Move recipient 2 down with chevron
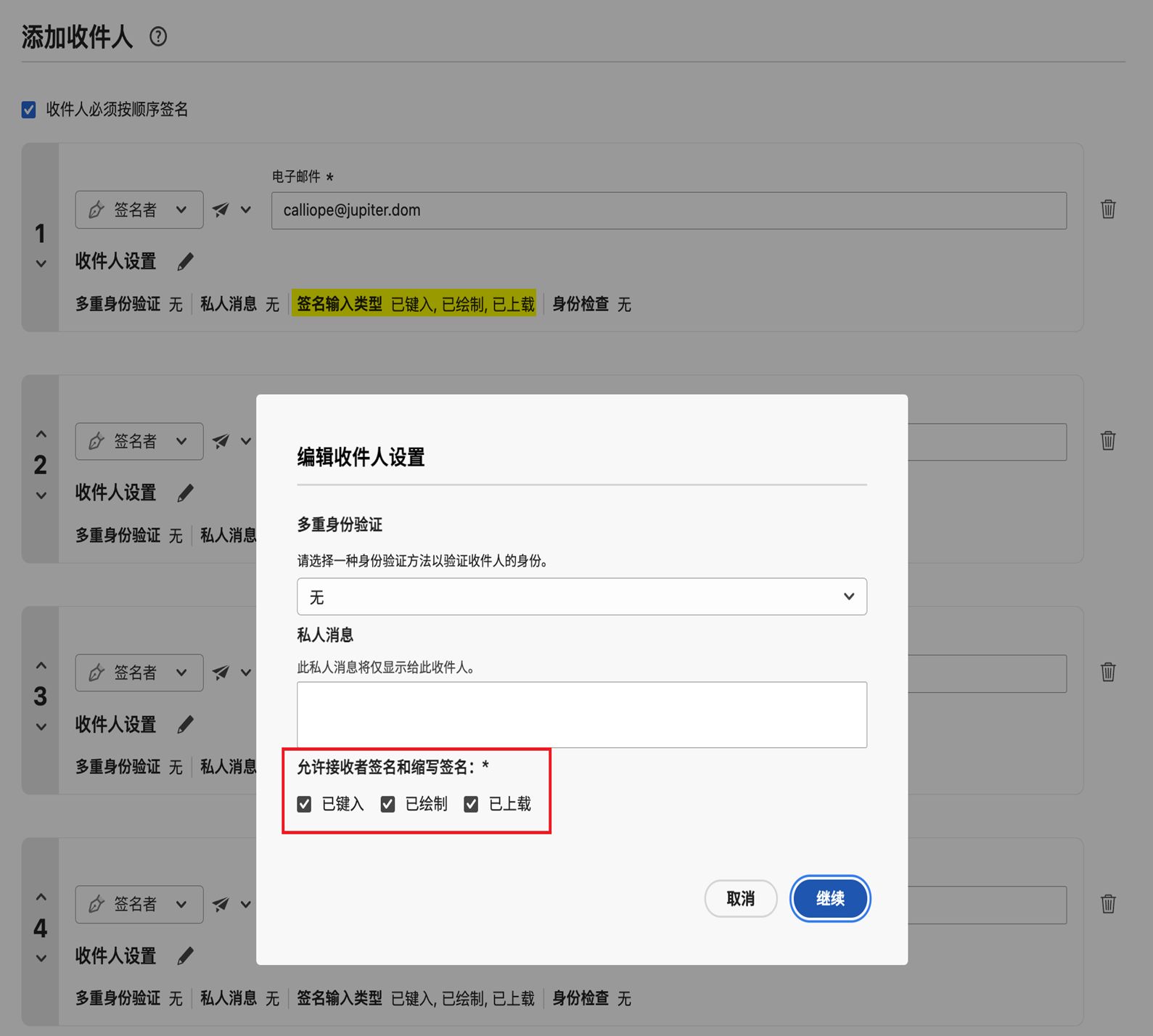Image resolution: width=1153 pixels, height=1036 pixels. tap(41, 496)
